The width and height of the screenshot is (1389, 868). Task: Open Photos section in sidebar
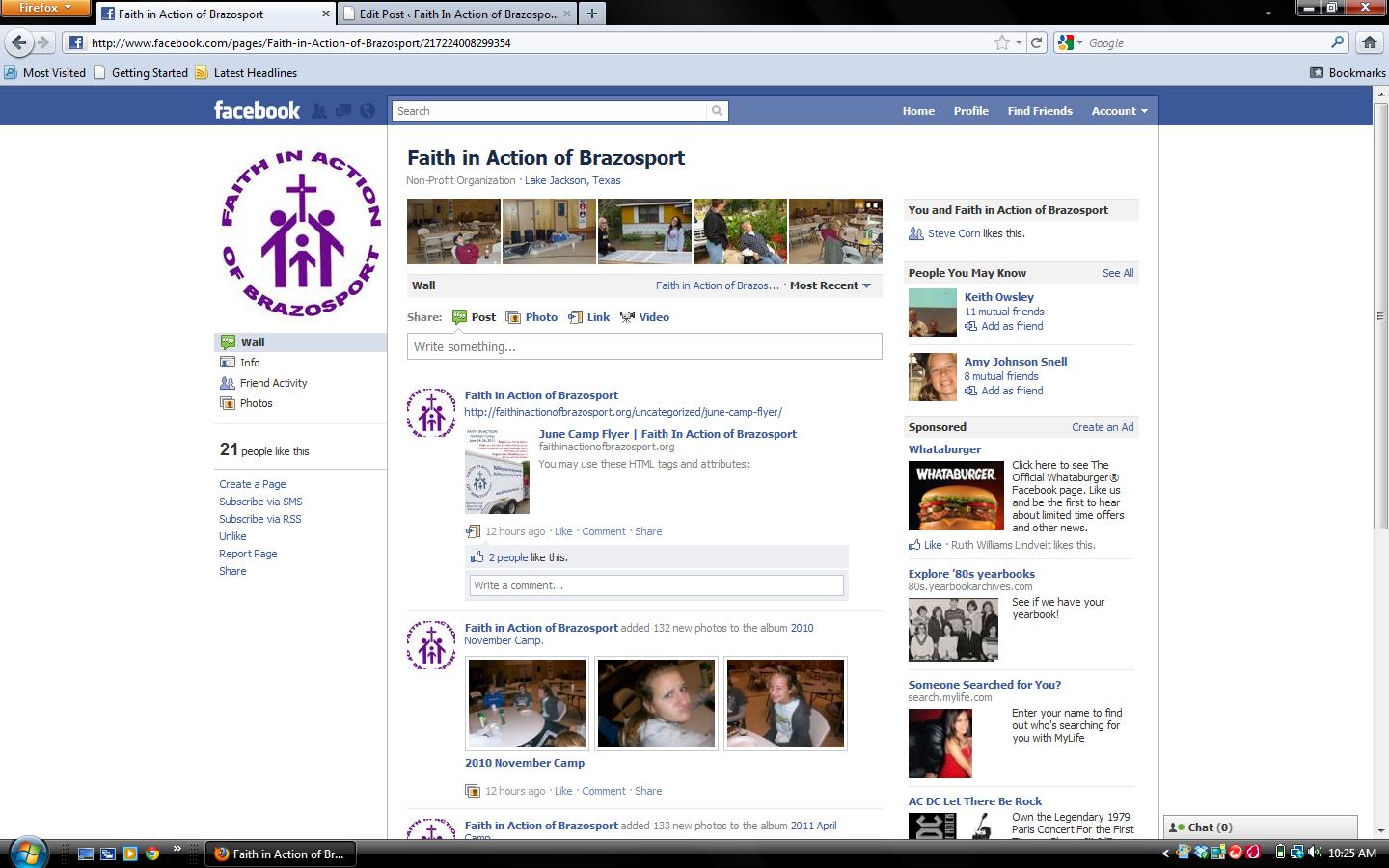click(x=256, y=403)
